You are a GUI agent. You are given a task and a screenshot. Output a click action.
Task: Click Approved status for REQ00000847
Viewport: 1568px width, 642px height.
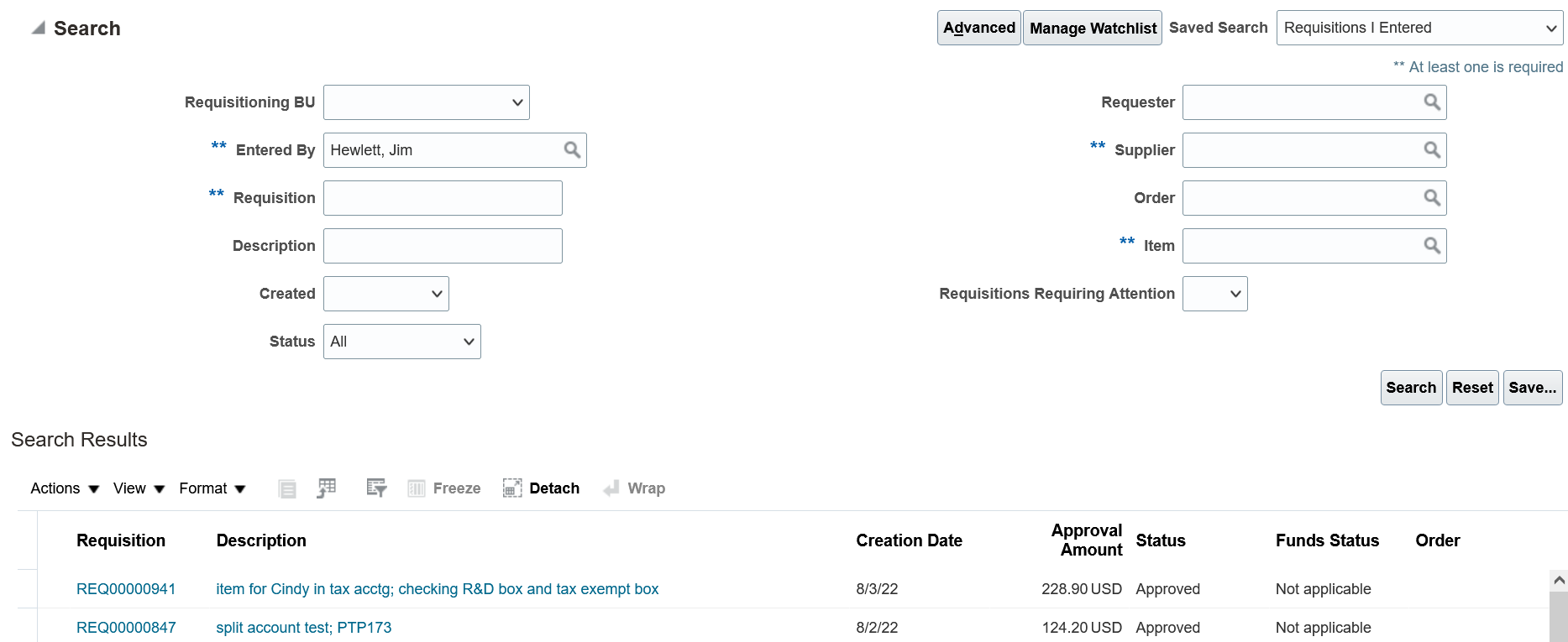[x=1167, y=628]
